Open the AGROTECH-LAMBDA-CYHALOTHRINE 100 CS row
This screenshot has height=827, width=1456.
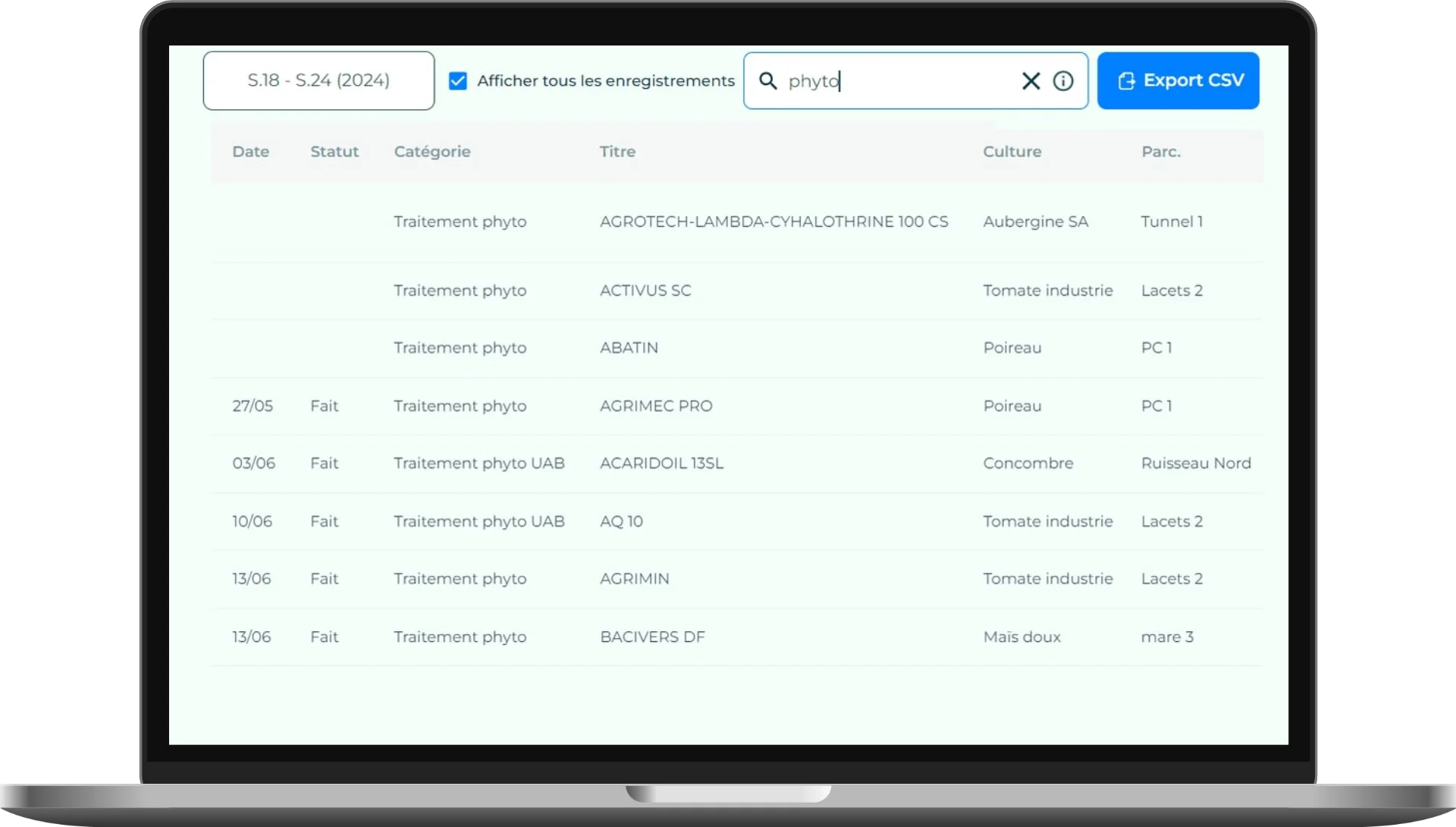(773, 222)
